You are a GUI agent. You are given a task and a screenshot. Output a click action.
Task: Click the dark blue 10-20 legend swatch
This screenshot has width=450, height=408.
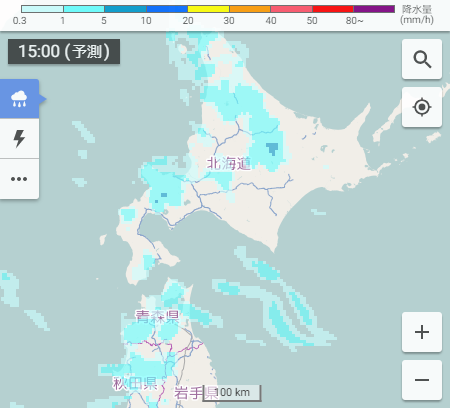pos(167,9)
